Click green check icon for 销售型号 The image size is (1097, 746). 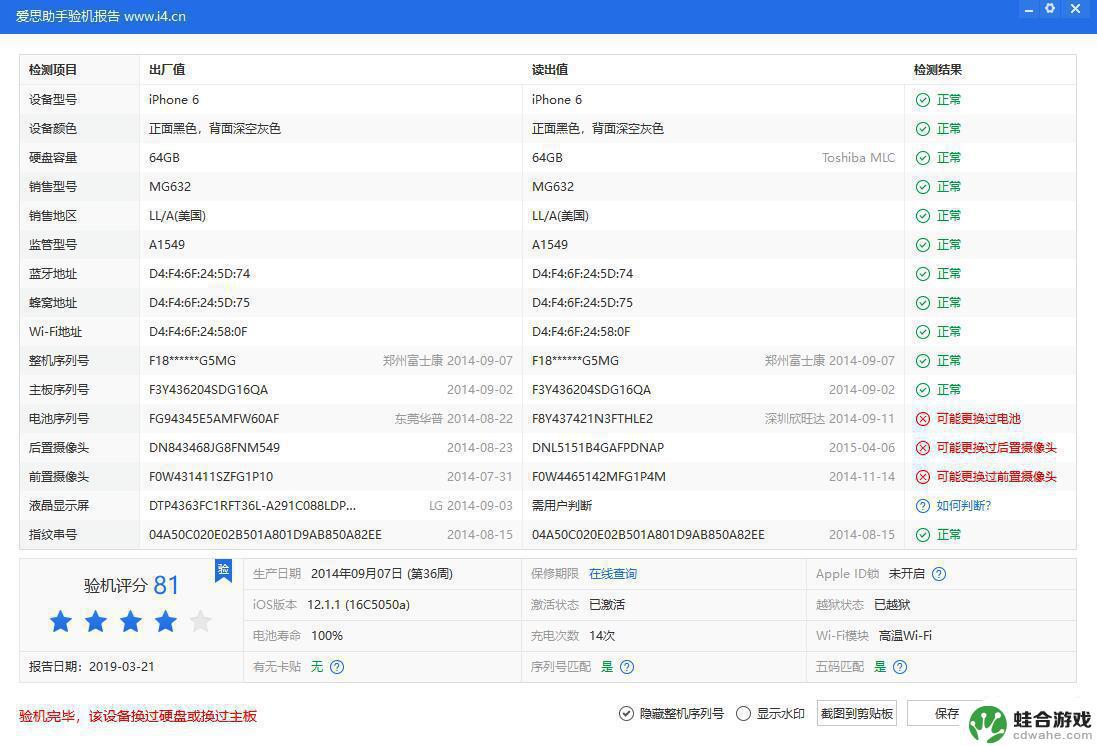click(923, 187)
